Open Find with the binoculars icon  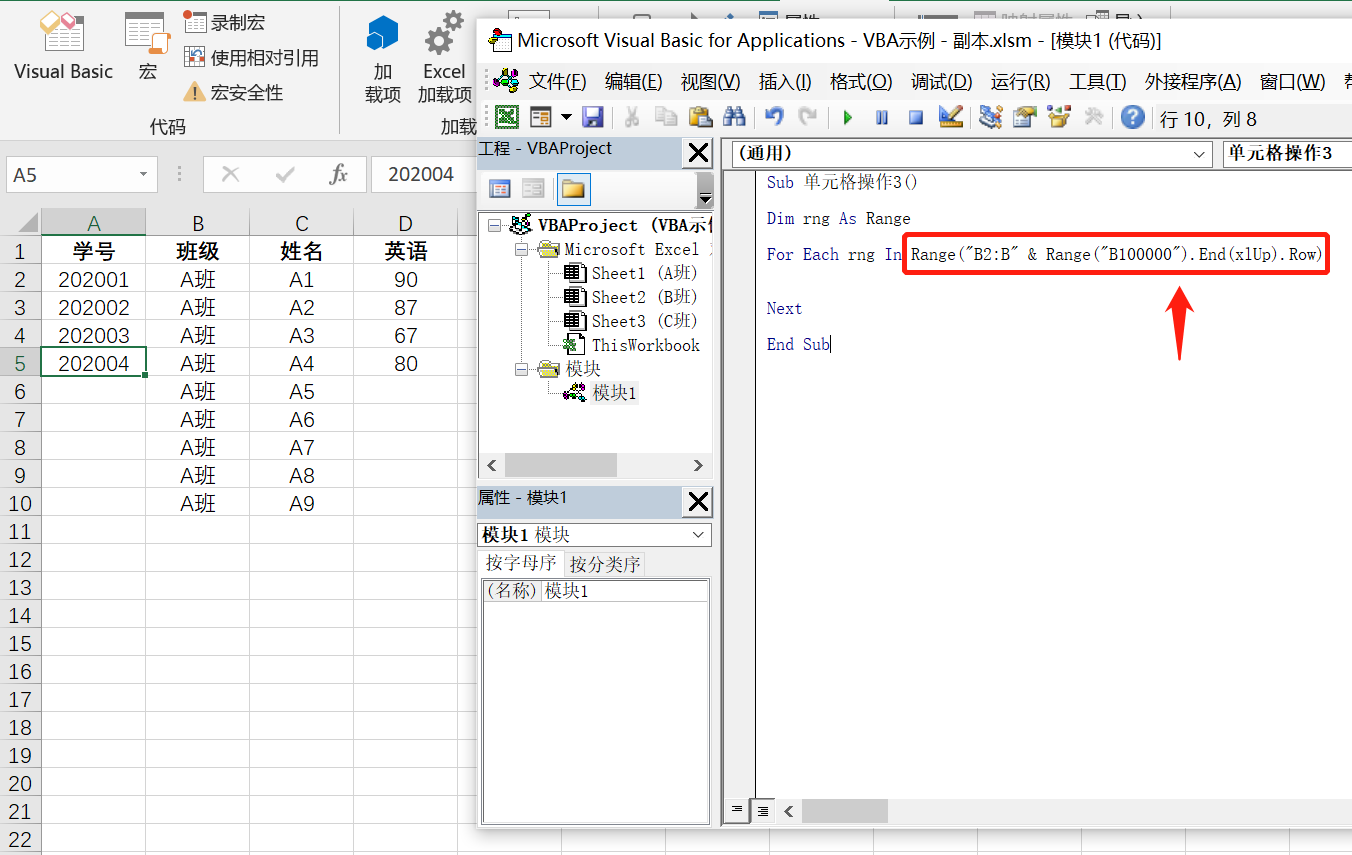(735, 117)
